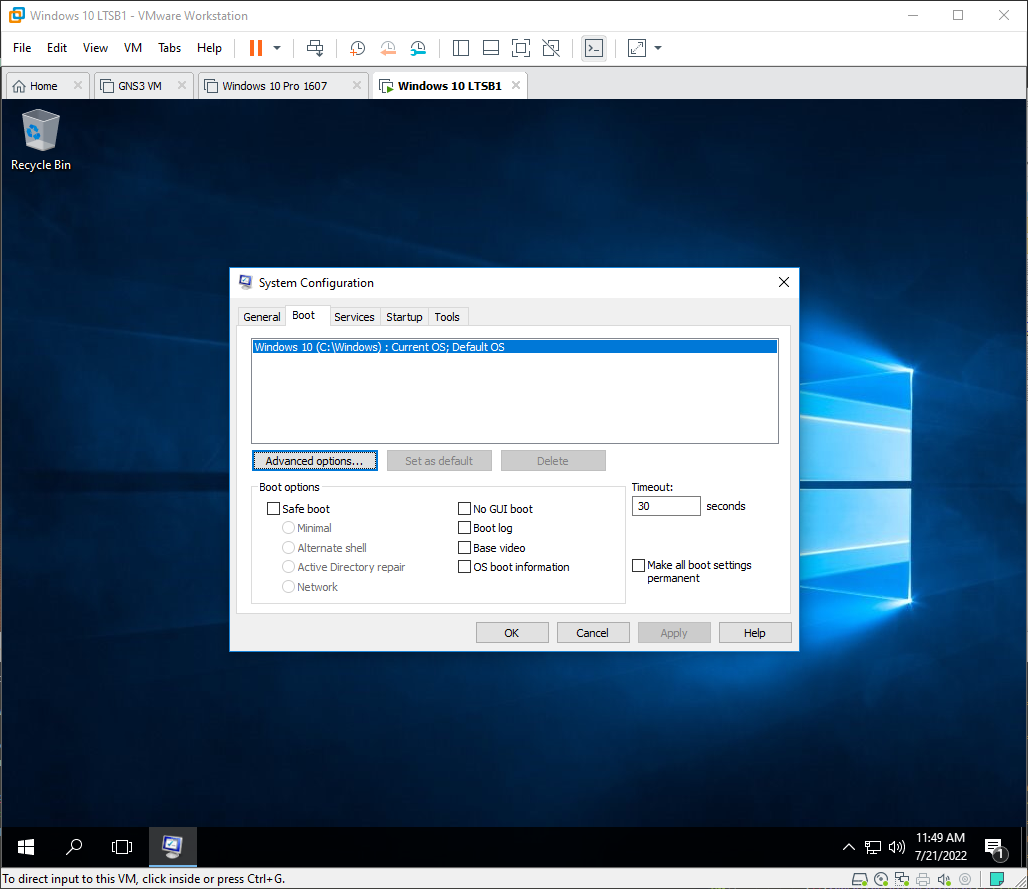Click the Timeout seconds input field

click(x=666, y=506)
